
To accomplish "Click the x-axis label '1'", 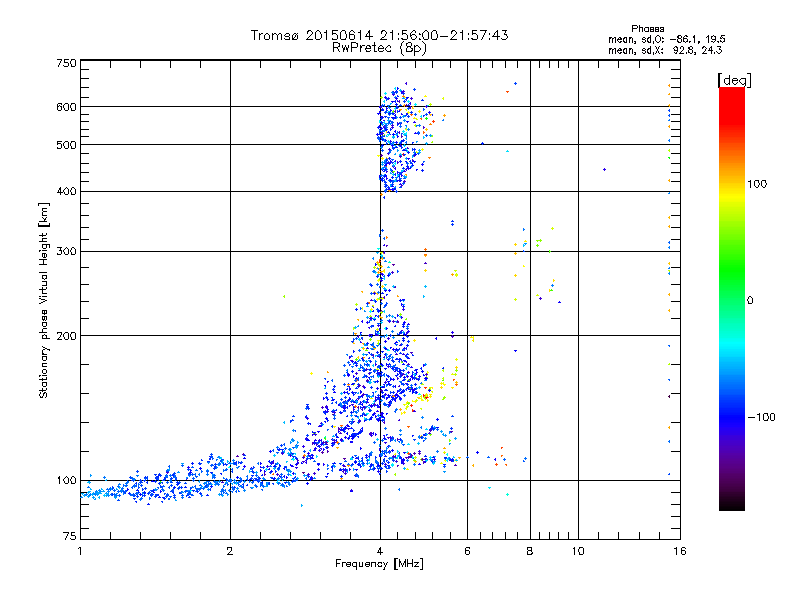I will pos(80,551).
